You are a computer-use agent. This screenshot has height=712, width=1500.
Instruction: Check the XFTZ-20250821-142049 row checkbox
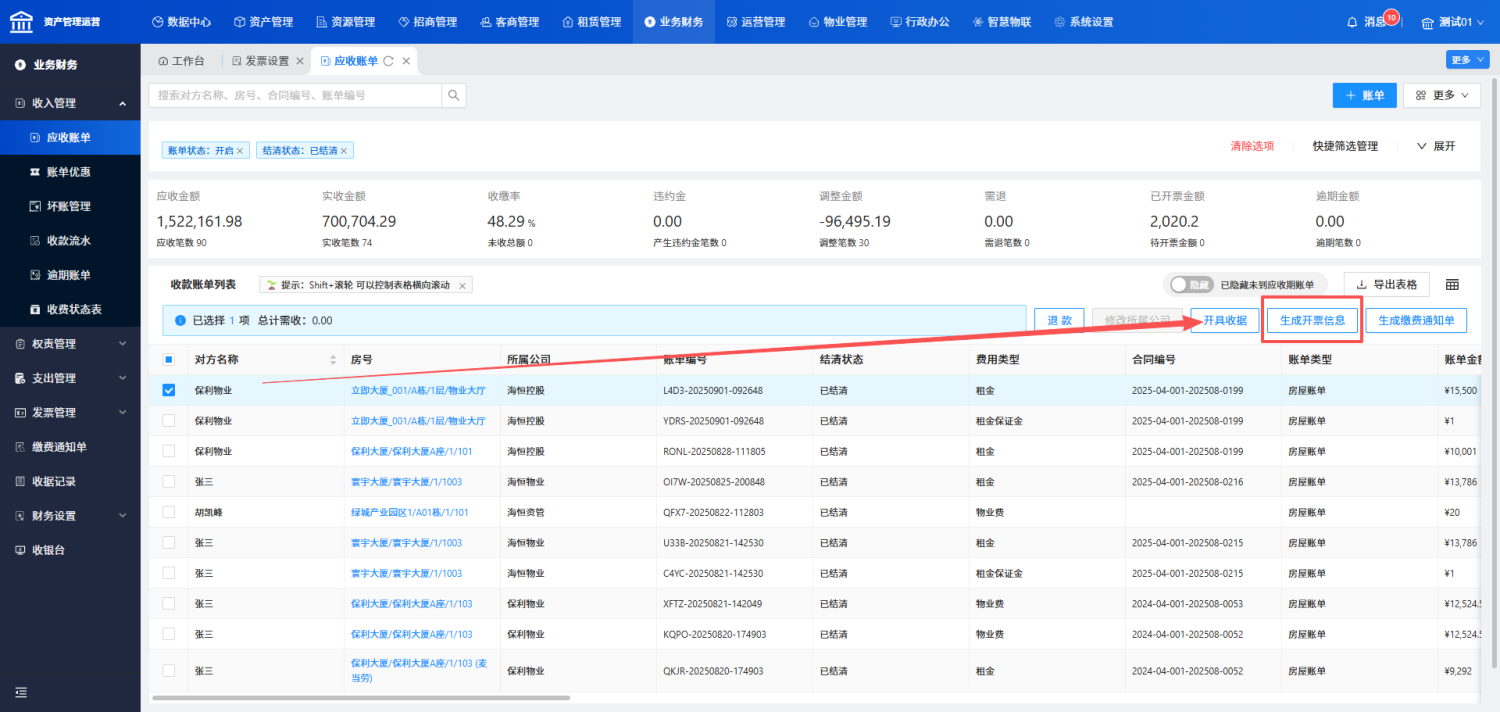coord(169,603)
